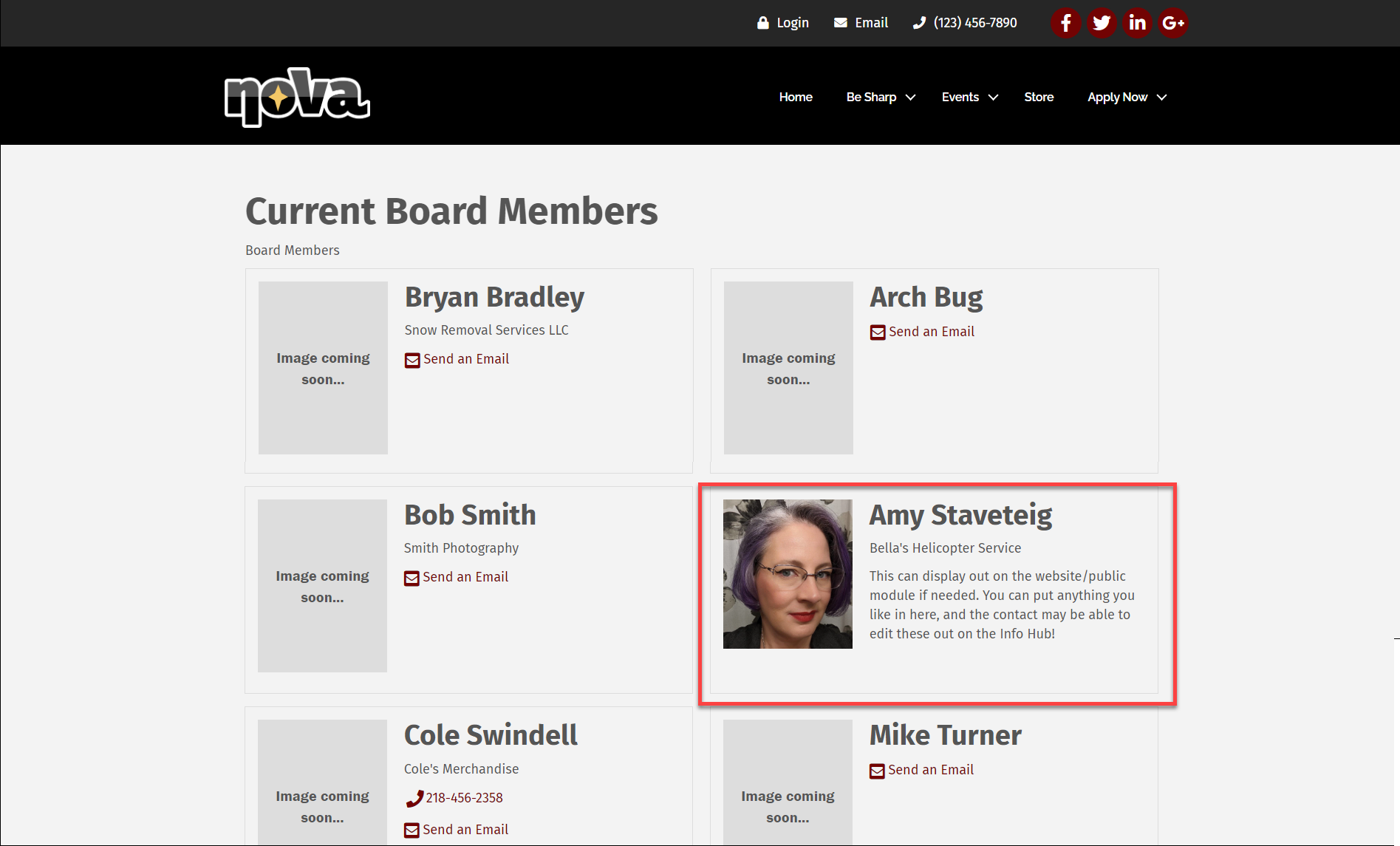
Task: Click Amy Staveteig's profile photo
Action: (788, 574)
